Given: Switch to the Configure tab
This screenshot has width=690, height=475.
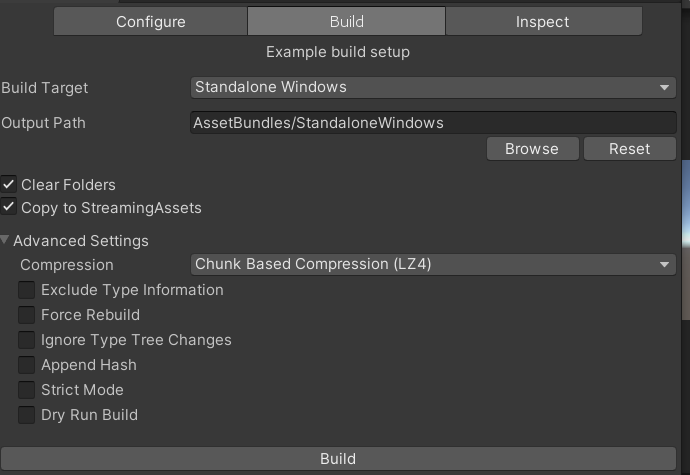Looking at the screenshot, I should tap(150, 21).
